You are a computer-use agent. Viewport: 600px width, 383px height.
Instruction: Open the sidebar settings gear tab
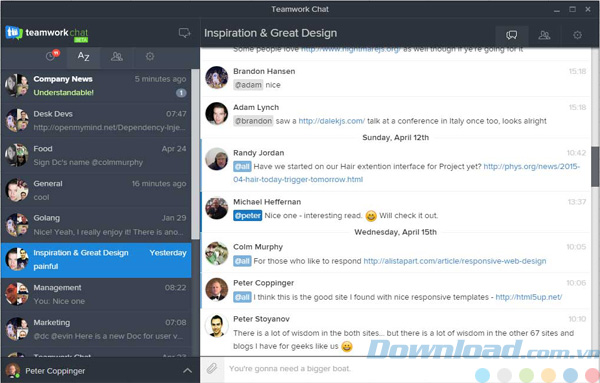coord(150,57)
